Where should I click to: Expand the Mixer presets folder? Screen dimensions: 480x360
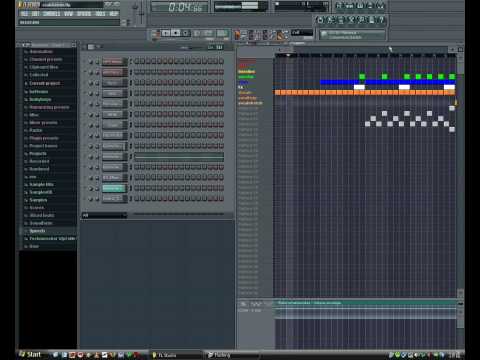coord(43,123)
